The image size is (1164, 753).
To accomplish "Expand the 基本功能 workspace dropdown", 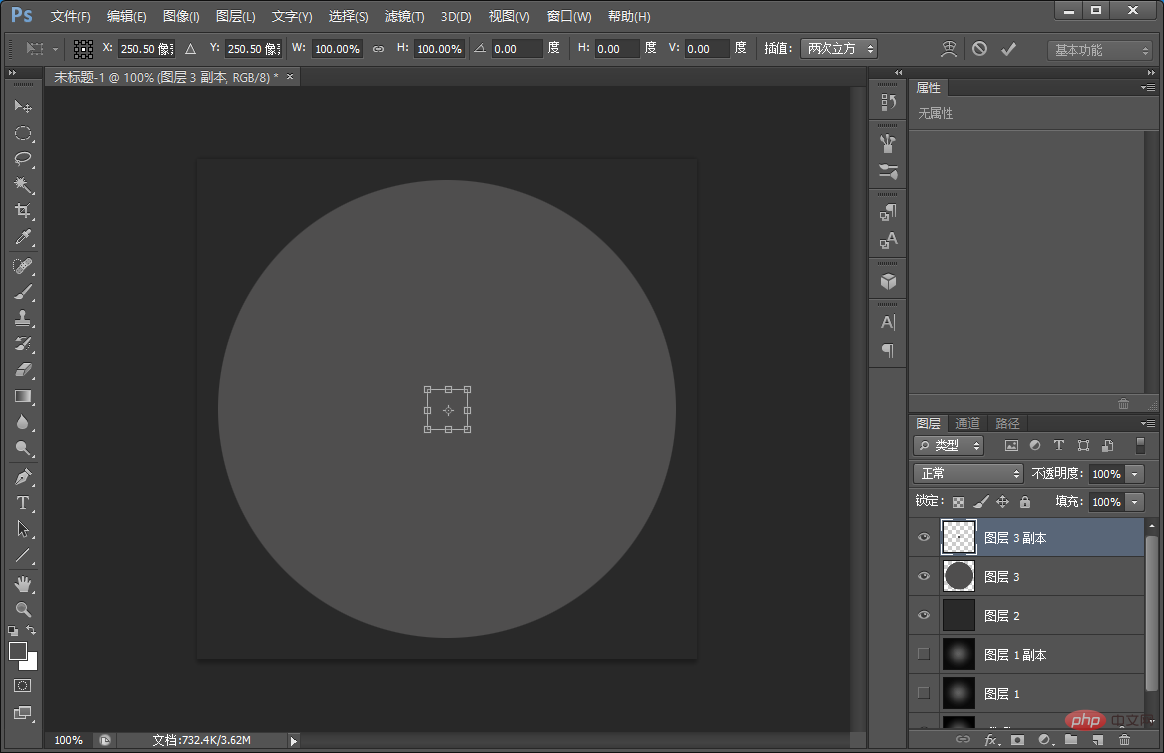I will tap(1100, 50).
